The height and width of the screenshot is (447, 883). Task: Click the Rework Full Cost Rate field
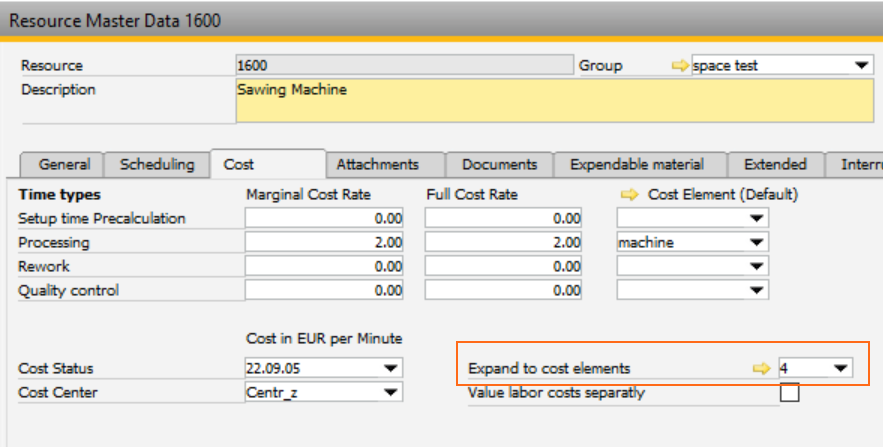(504, 267)
